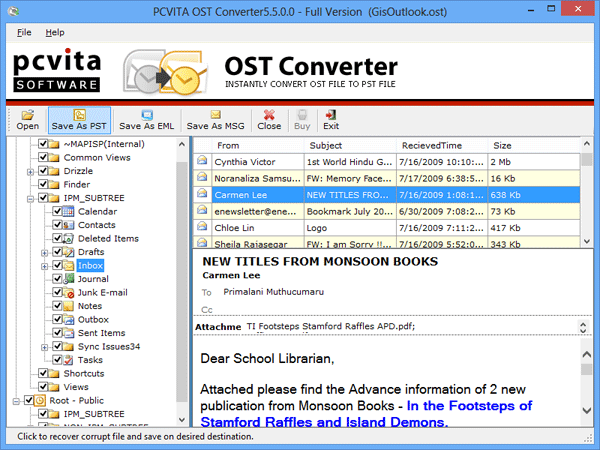
Task: Expand the Drizzle folder node
Action: pyautogui.click(x=30, y=172)
